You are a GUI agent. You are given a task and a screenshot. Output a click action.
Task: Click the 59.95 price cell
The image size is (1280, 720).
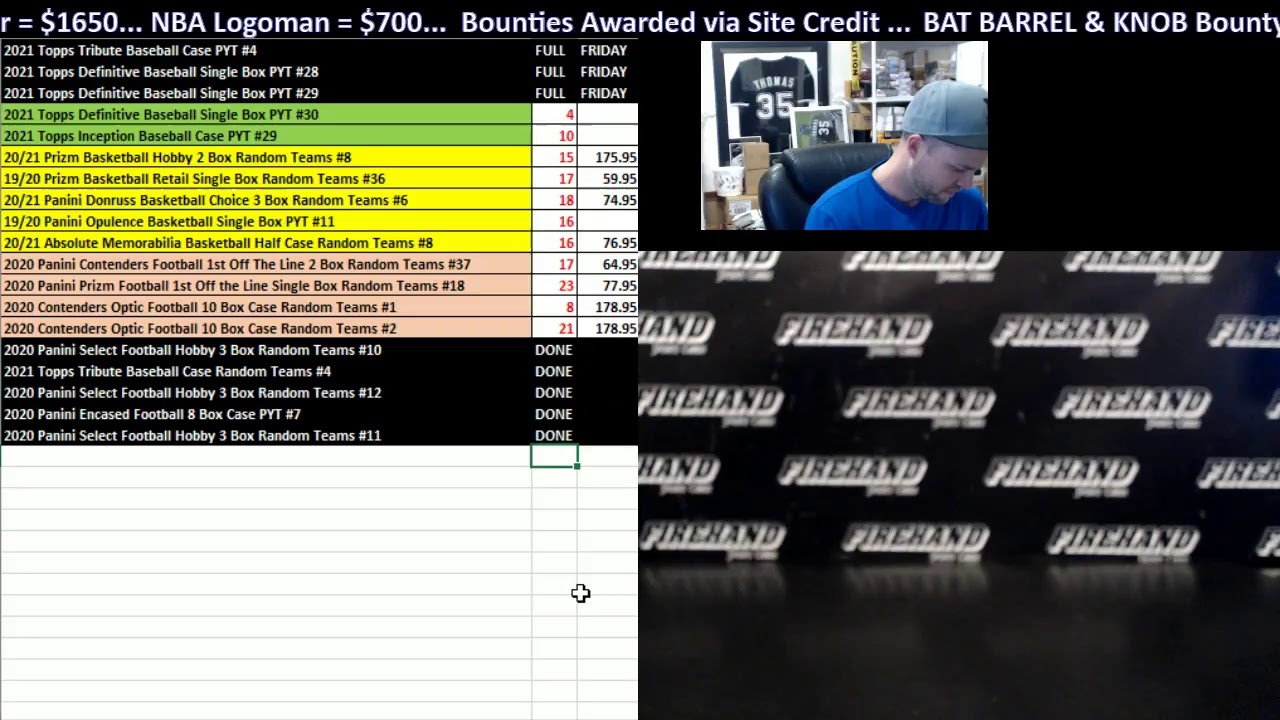point(608,179)
